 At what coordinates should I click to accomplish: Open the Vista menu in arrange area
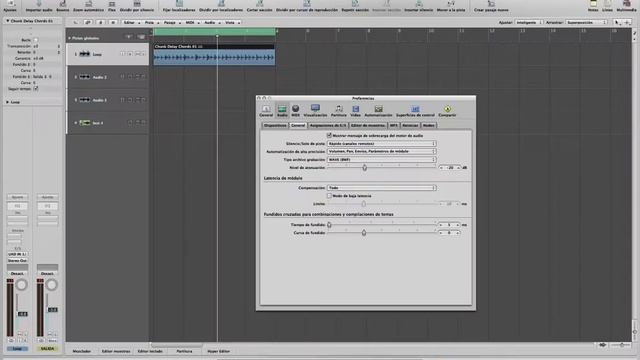(232, 22)
